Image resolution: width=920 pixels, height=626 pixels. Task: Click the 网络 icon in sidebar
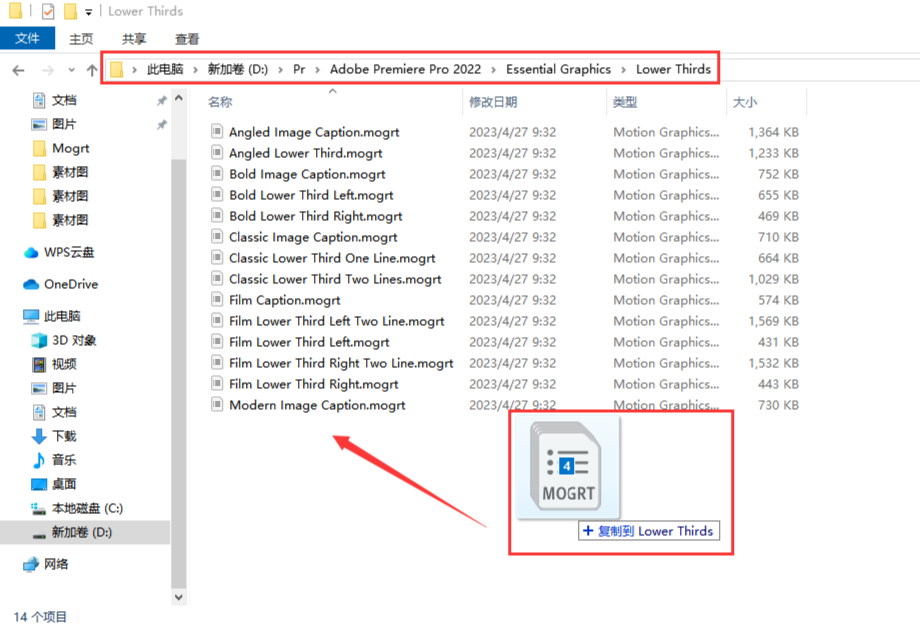(x=31, y=564)
